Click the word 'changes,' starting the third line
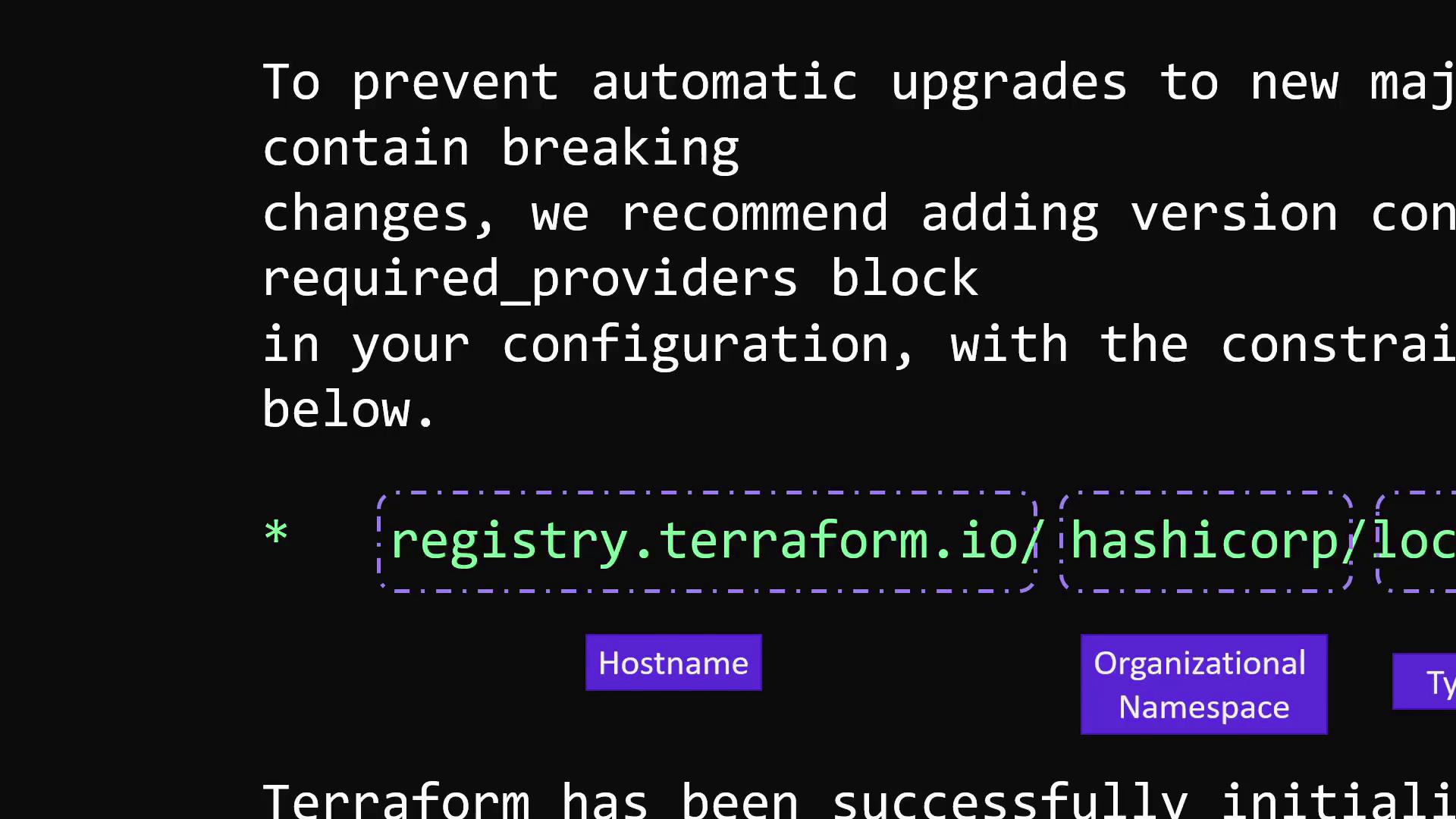Image resolution: width=1456 pixels, height=819 pixels. [x=378, y=214]
